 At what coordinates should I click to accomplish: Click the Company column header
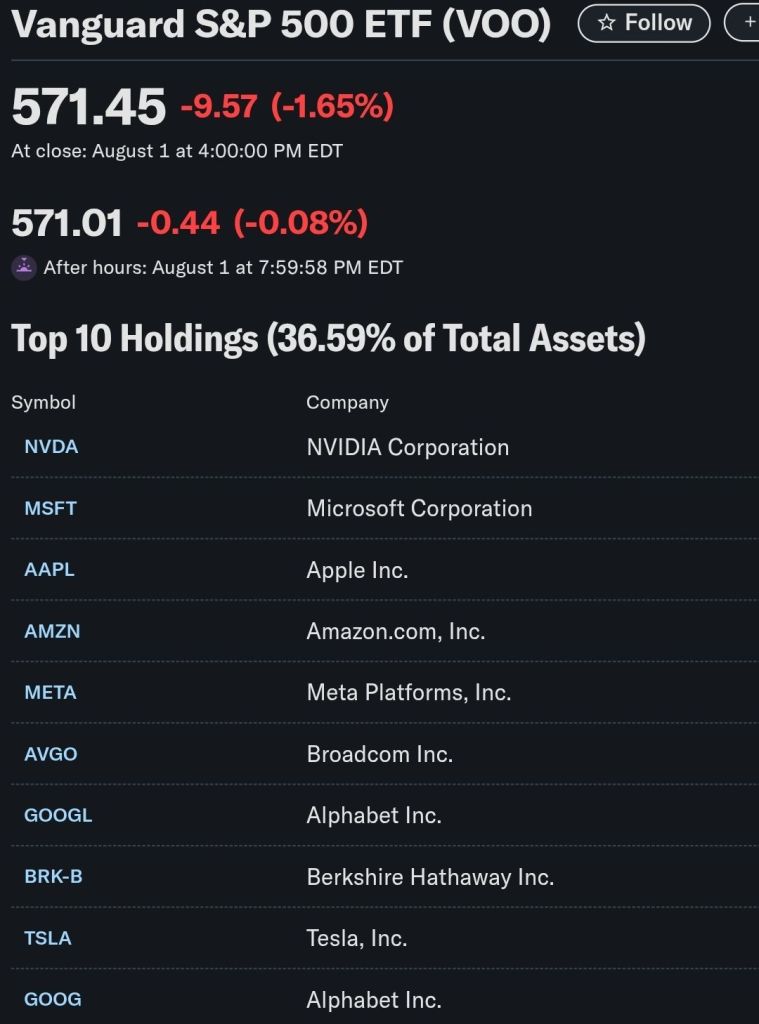[347, 402]
